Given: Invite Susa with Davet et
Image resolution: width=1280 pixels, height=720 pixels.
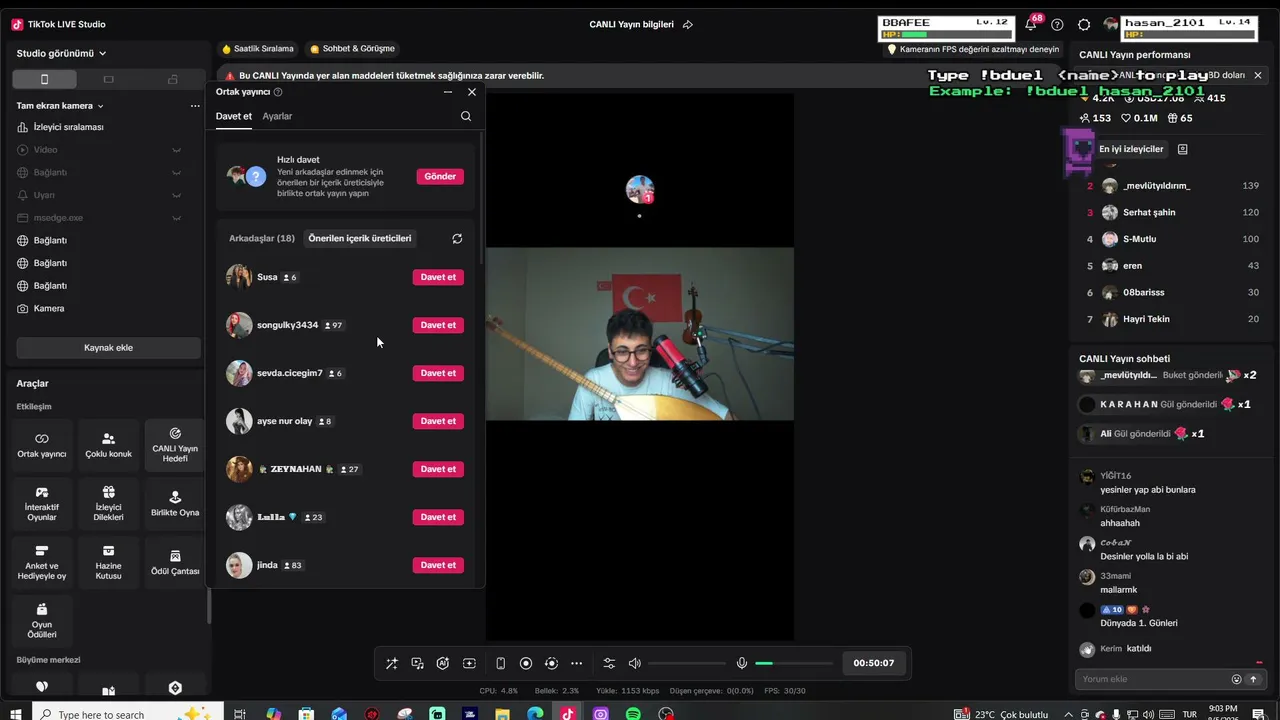Looking at the screenshot, I should coord(438,277).
